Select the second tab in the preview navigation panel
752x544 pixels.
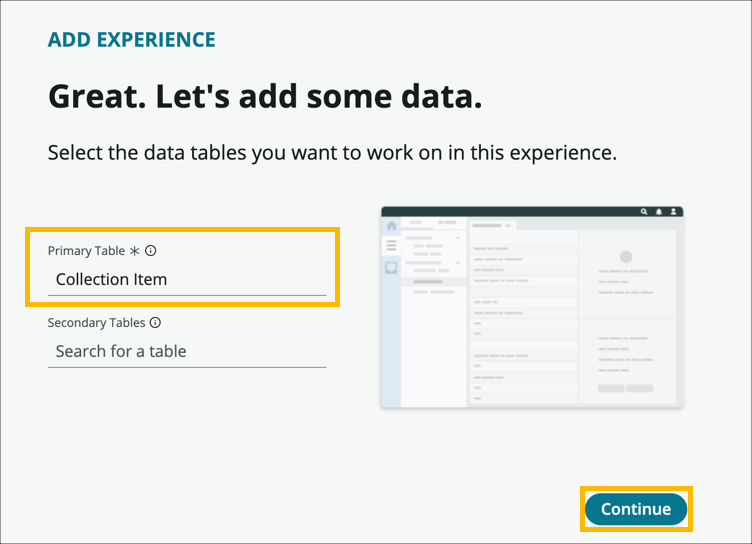(x=447, y=222)
